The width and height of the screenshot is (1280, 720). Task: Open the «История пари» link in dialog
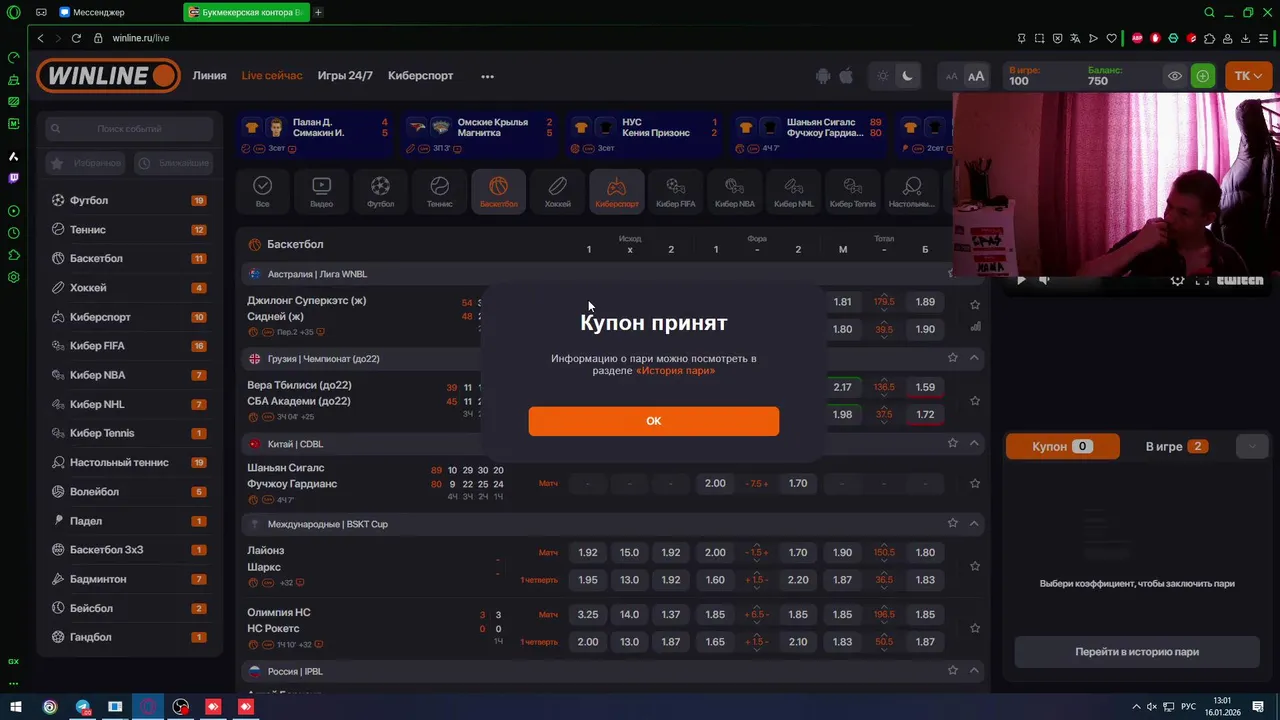[x=675, y=371]
